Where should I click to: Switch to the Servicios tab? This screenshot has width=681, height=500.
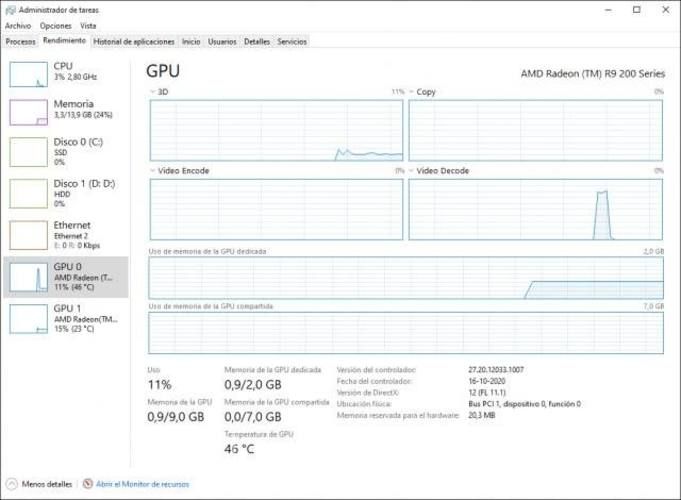click(292, 42)
